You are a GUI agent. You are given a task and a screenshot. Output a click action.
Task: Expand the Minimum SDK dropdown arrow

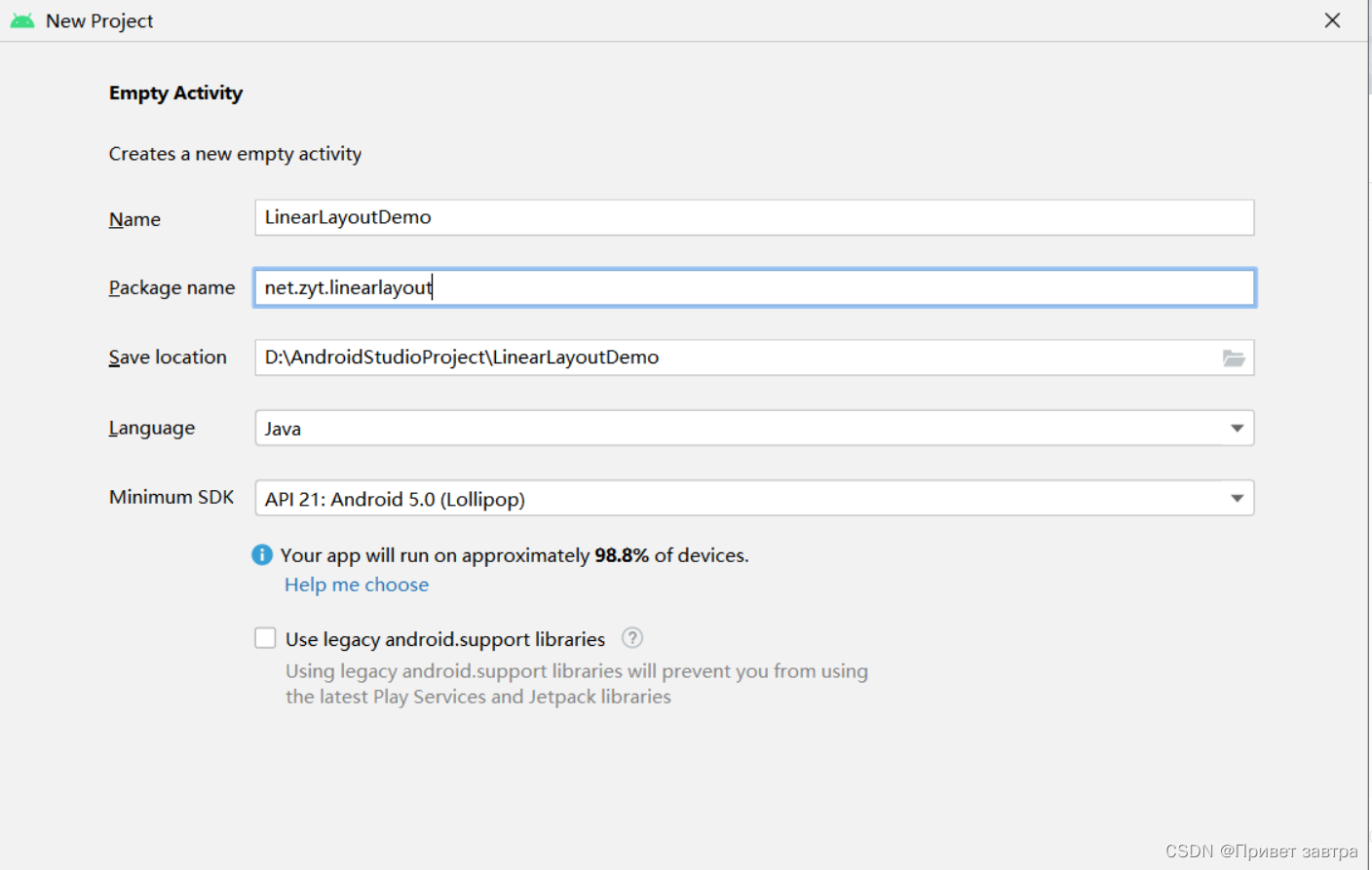[x=1237, y=498]
